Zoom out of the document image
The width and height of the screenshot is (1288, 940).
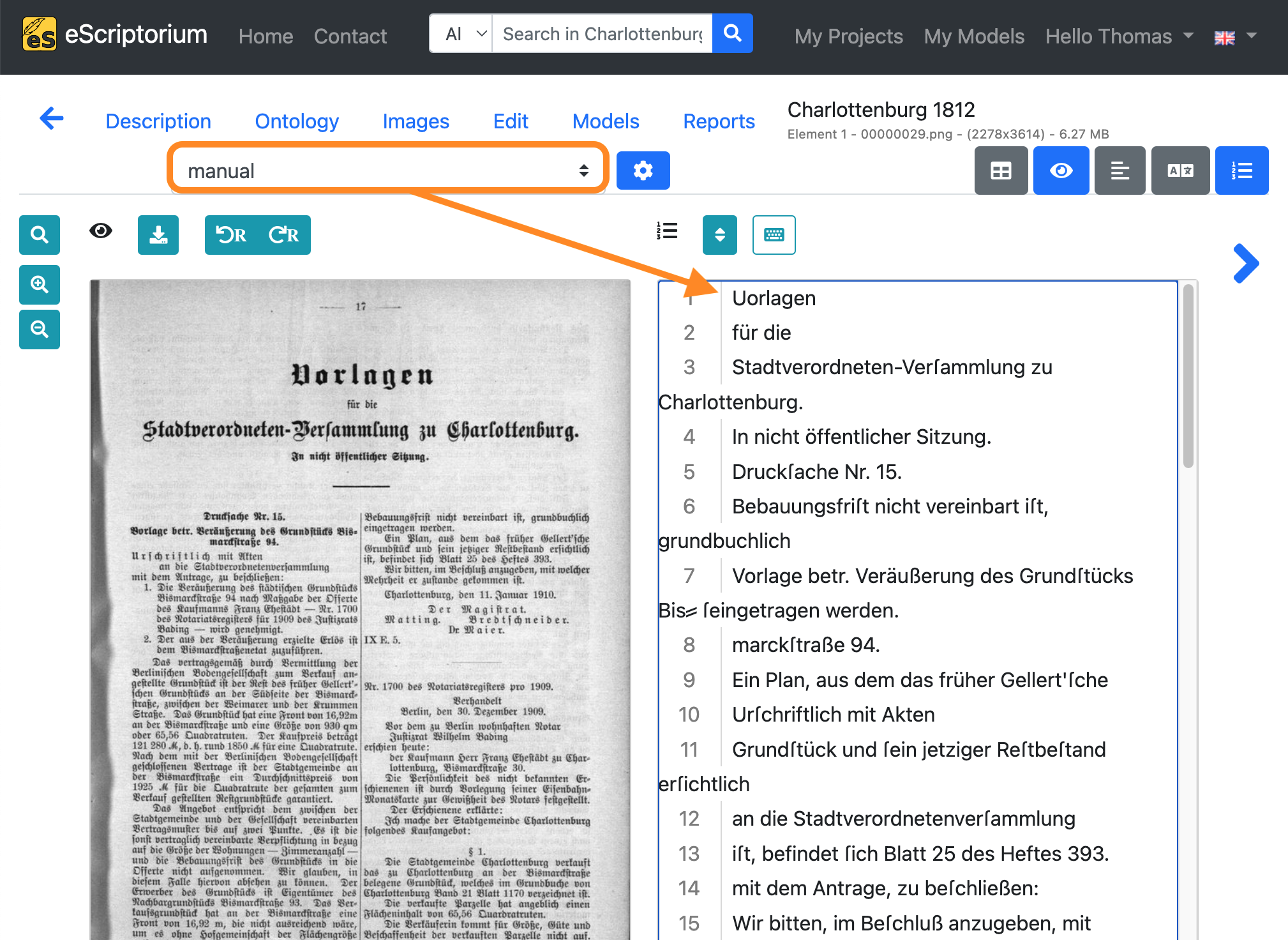tap(40, 330)
